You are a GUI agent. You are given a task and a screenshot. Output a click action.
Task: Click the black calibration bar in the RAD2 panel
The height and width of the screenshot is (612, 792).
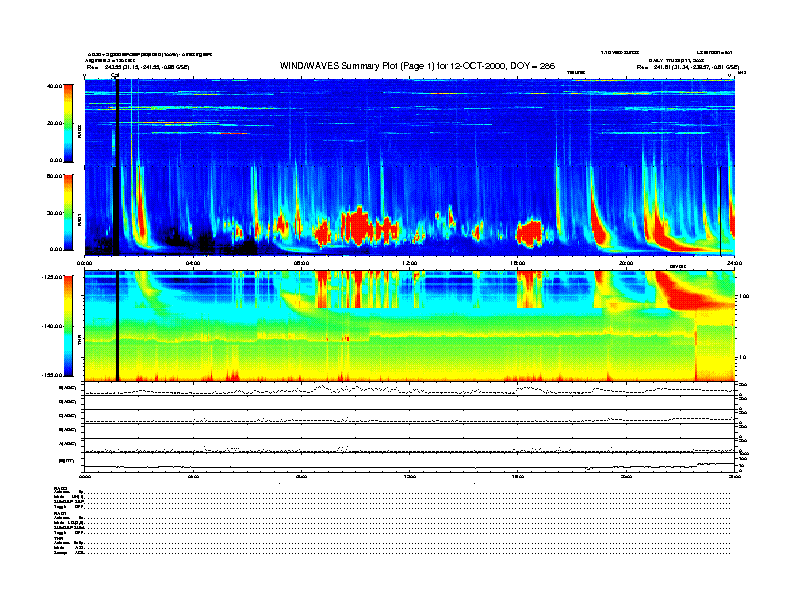click(x=118, y=123)
